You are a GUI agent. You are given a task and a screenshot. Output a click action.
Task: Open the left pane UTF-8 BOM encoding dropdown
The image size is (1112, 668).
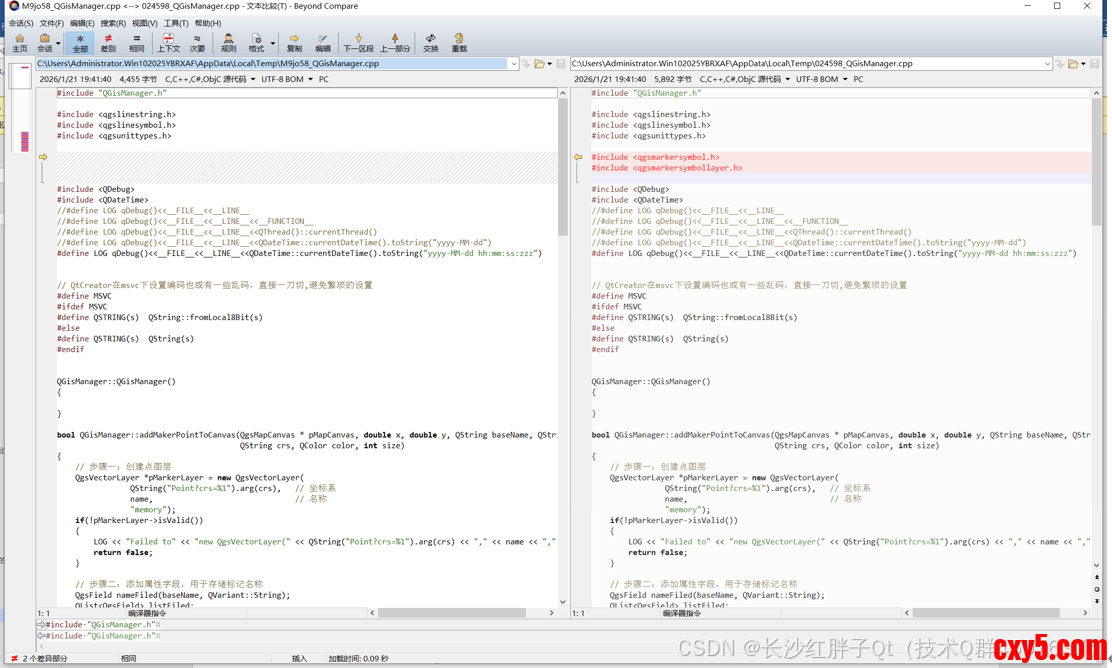click(x=287, y=79)
